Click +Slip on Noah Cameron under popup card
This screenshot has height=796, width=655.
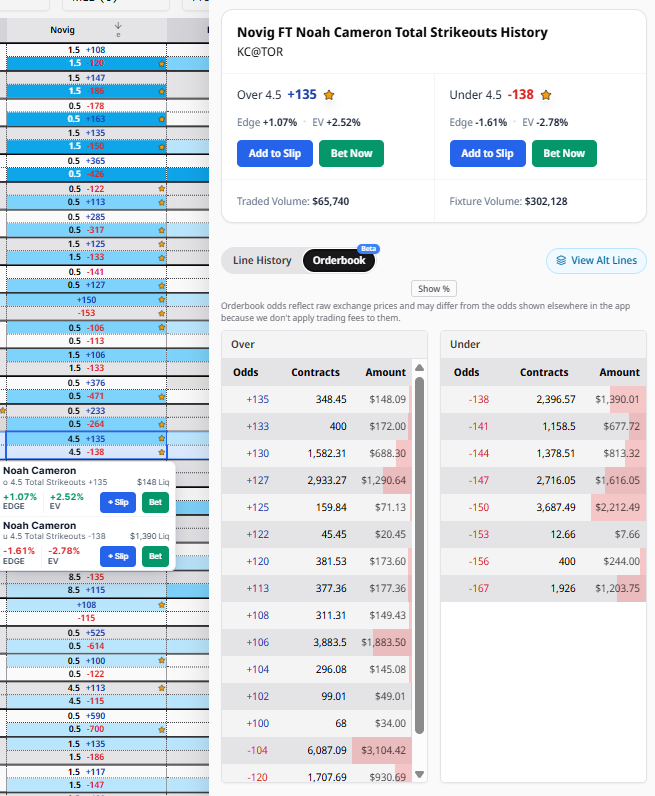tap(118, 556)
